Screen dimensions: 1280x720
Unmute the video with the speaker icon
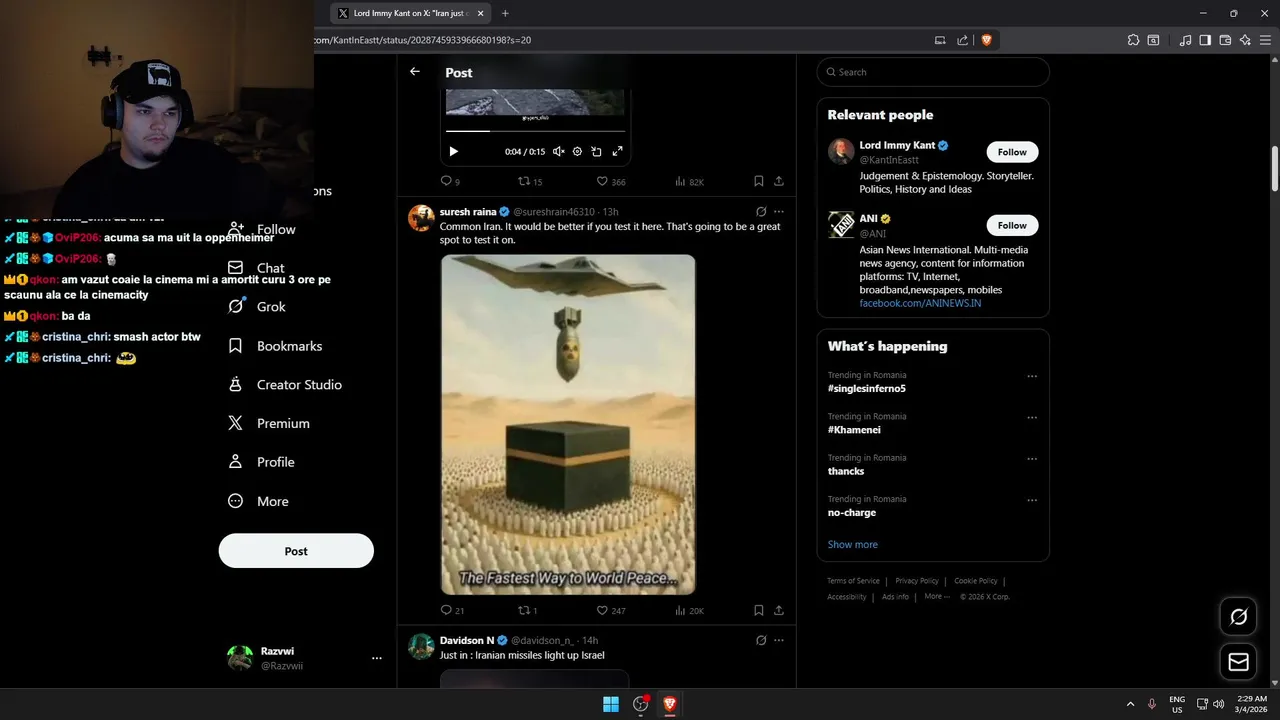558,152
